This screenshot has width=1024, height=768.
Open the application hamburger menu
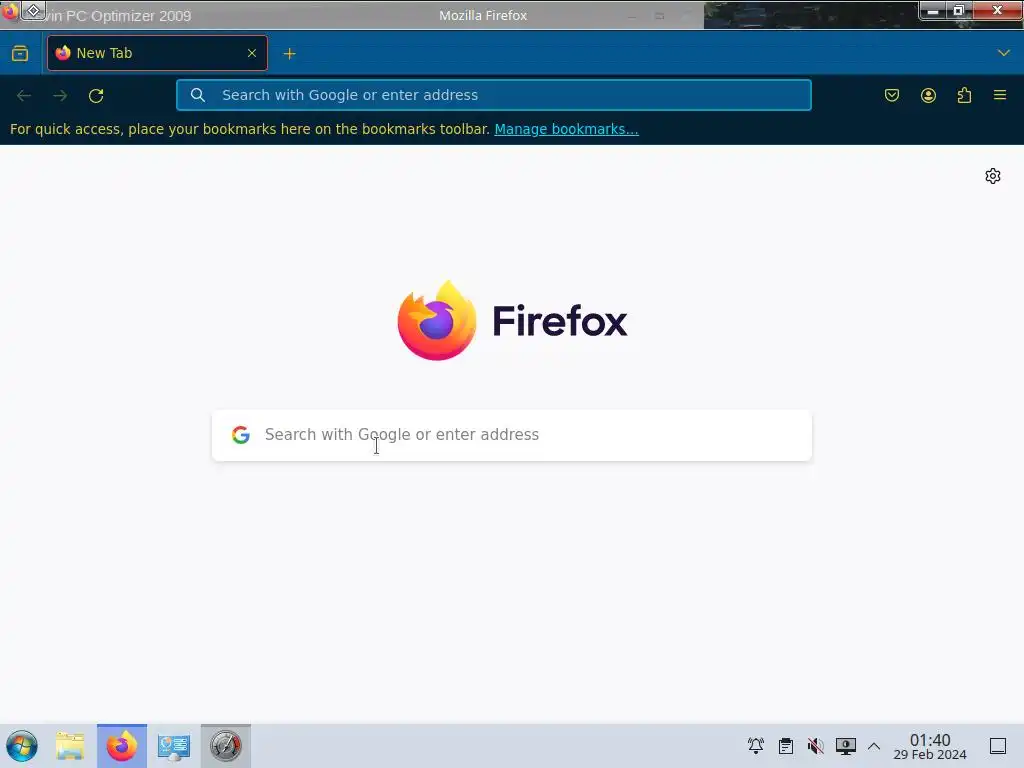click(1000, 95)
